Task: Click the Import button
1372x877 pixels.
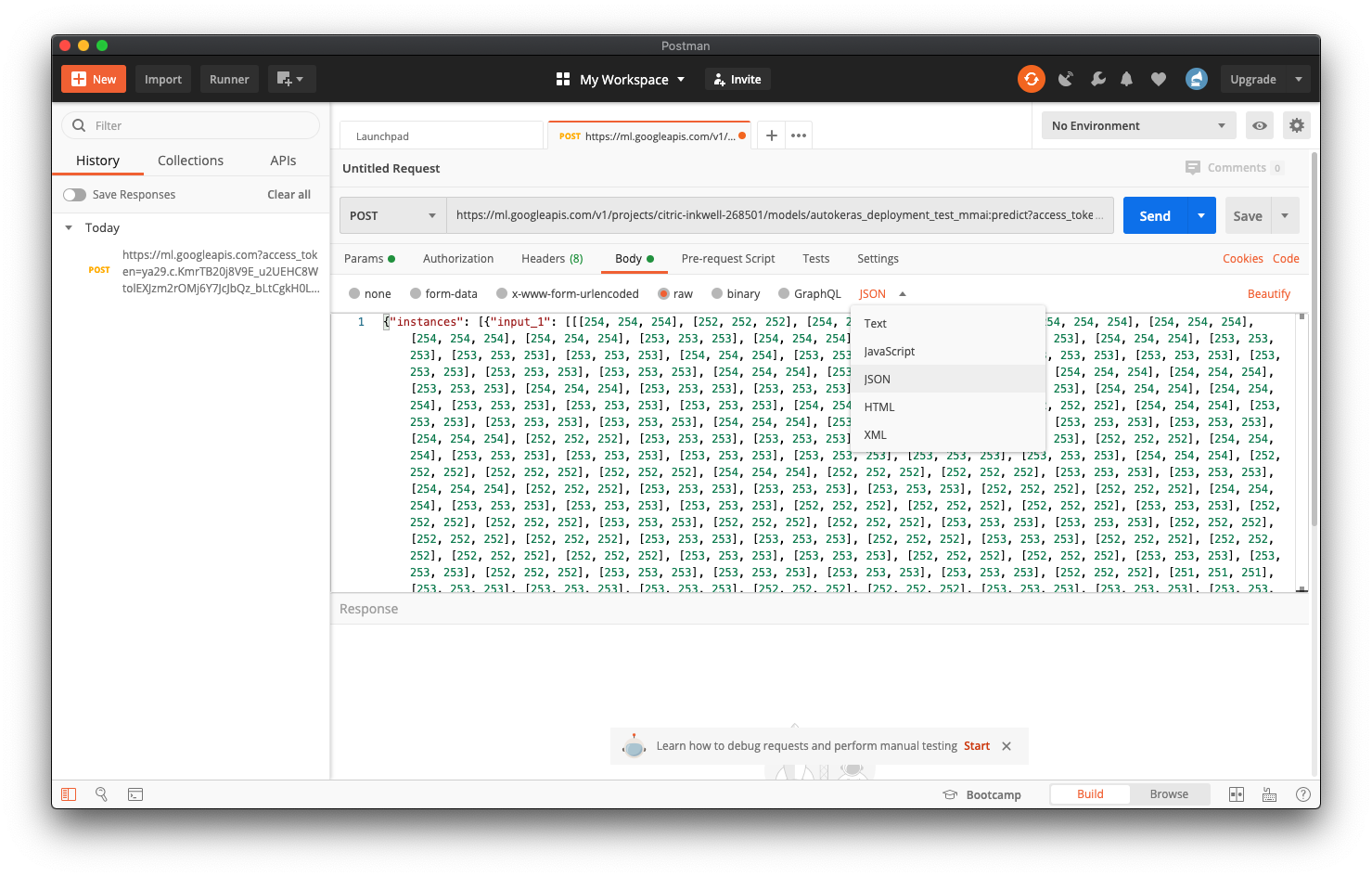Action: click(x=163, y=79)
